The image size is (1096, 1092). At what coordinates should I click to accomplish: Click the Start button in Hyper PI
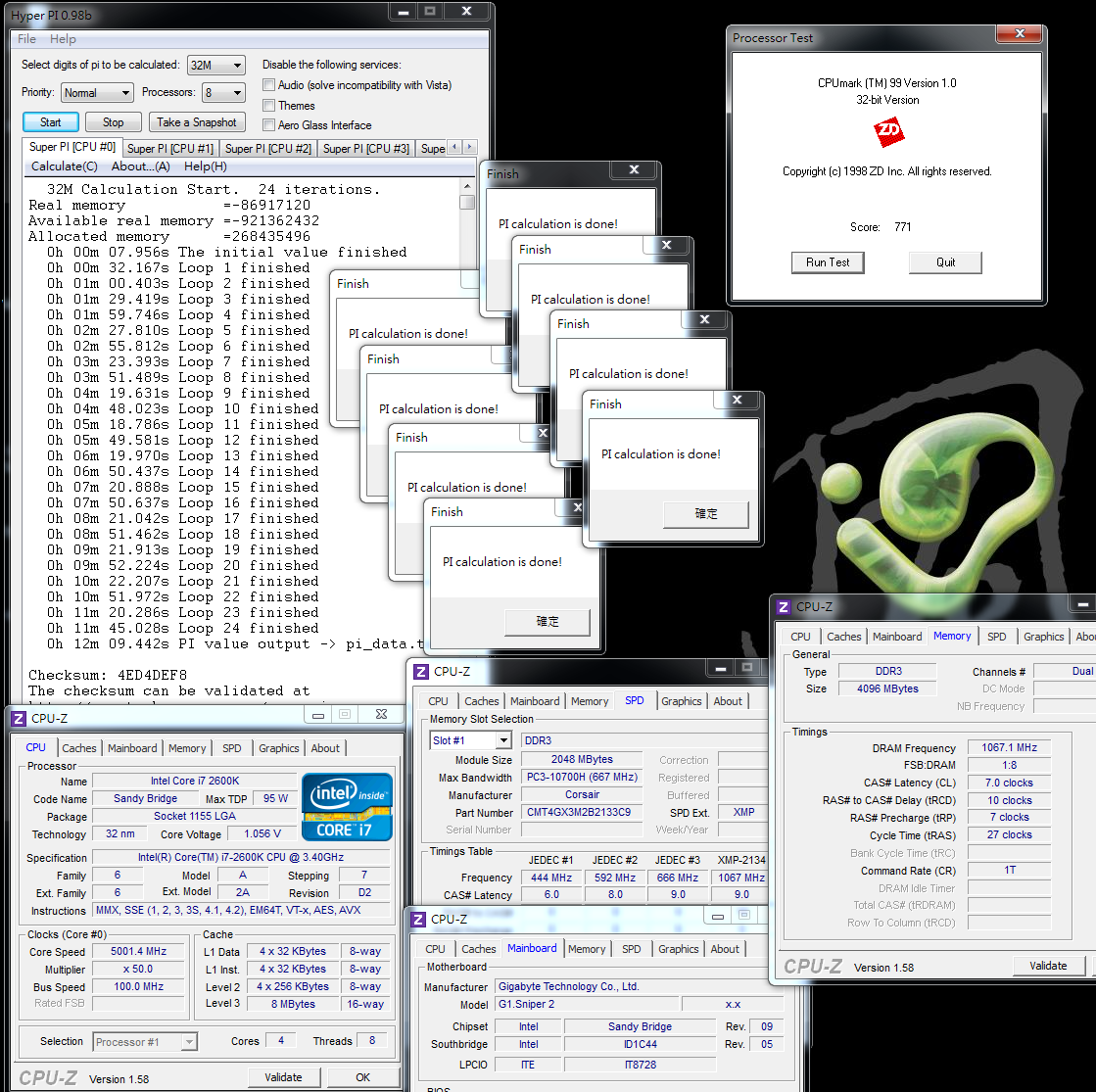click(x=50, y=122)
